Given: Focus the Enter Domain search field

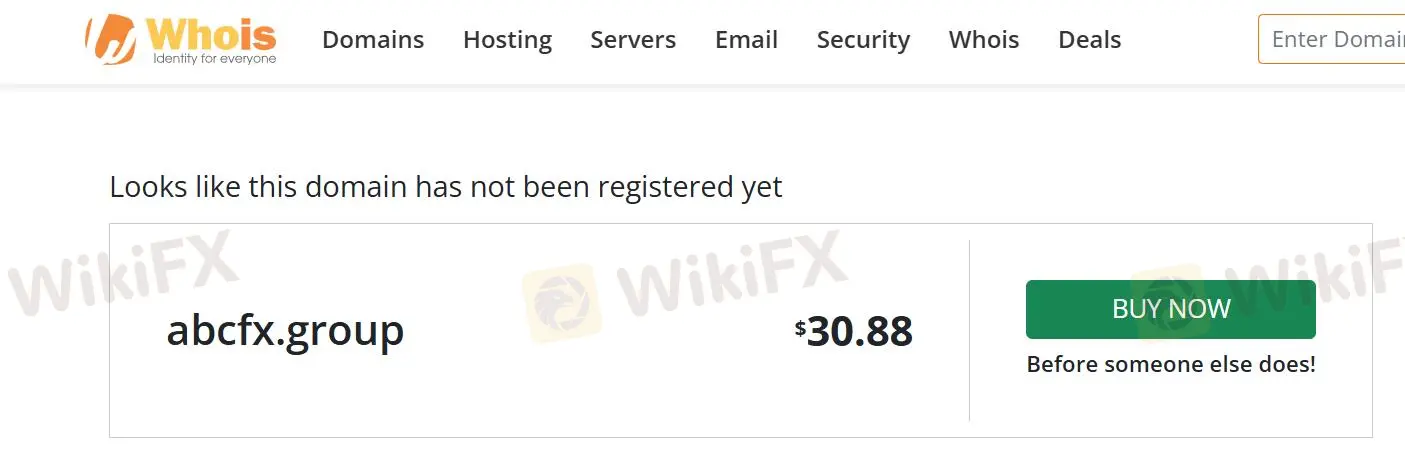Looking at the screenshot, I should click(x=1331, y=39).
